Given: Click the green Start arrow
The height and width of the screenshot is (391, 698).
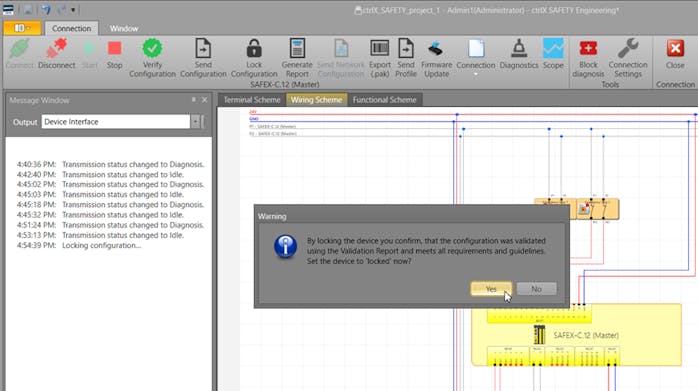Looking at the screenshot, I should coord(89,49).
